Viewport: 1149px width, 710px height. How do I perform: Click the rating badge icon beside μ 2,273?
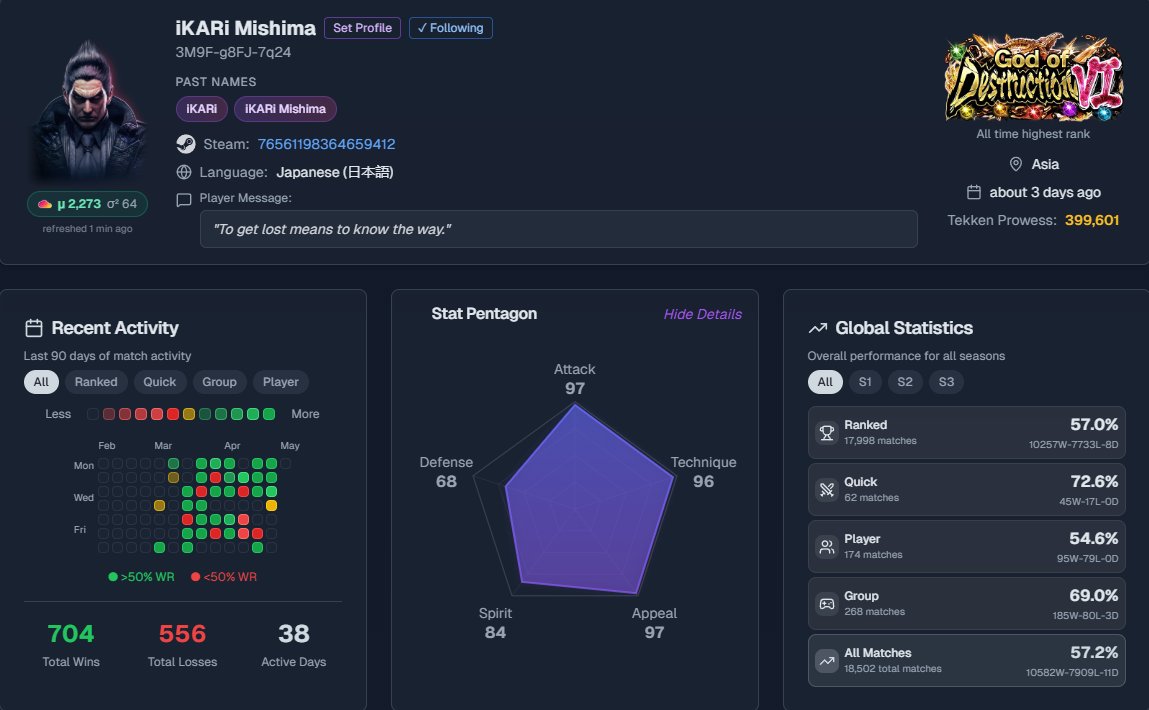45,204
